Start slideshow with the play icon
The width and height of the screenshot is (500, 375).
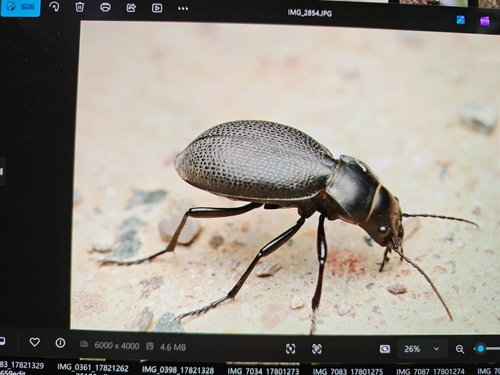pyautogui.click(x=157, y=8)
